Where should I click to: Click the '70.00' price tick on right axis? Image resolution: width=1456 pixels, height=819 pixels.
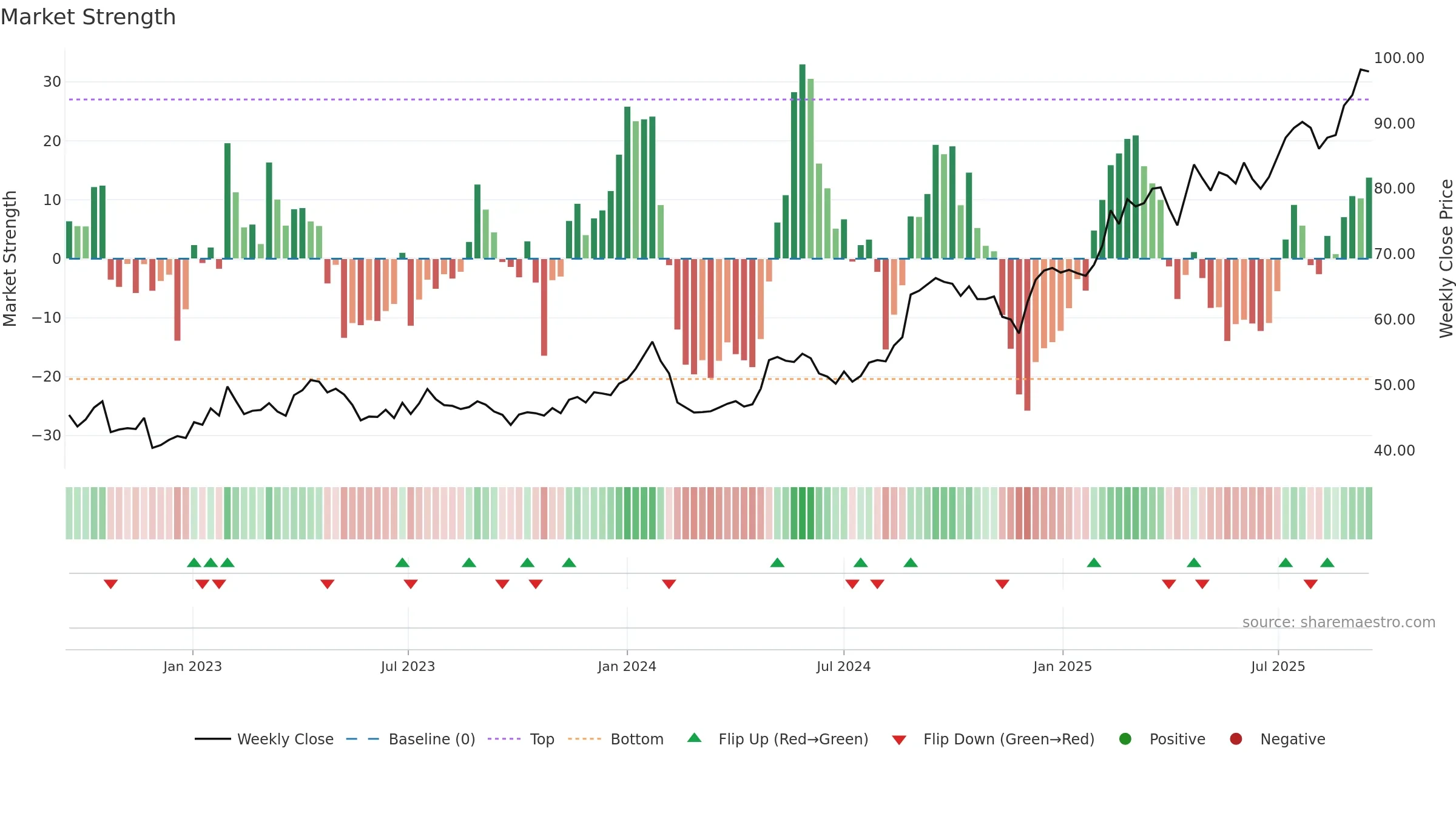[1395, 254]
